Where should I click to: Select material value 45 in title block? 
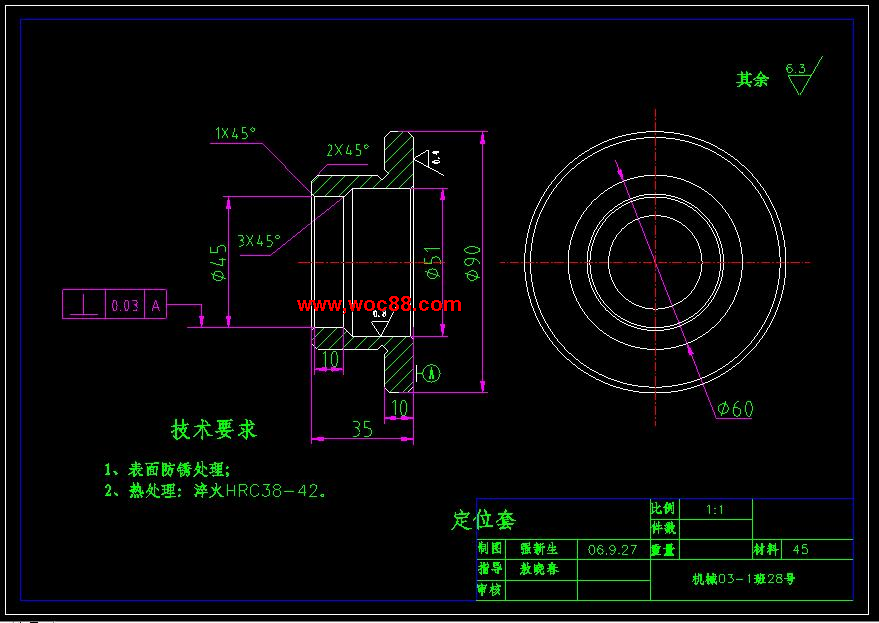(x=801, y=550)
